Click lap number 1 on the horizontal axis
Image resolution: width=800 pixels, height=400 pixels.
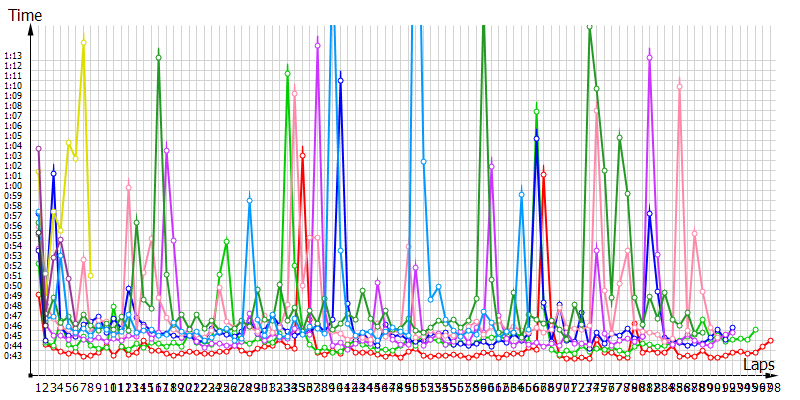tap(39, 387)
